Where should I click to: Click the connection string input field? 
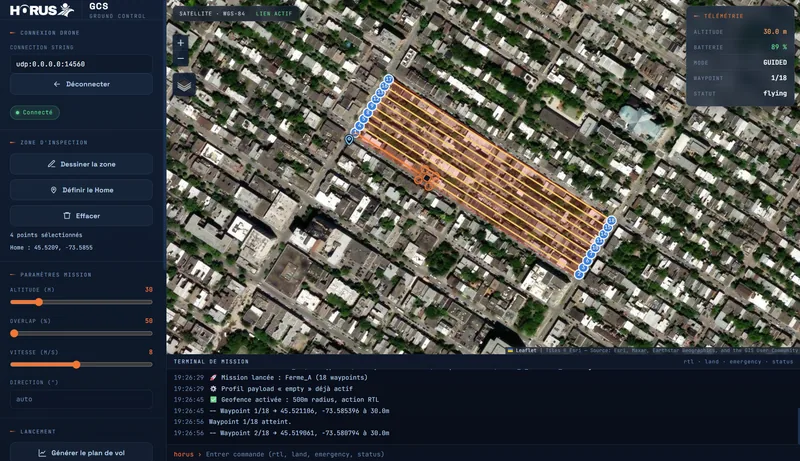pyautogui.click(x=81, y=64)
